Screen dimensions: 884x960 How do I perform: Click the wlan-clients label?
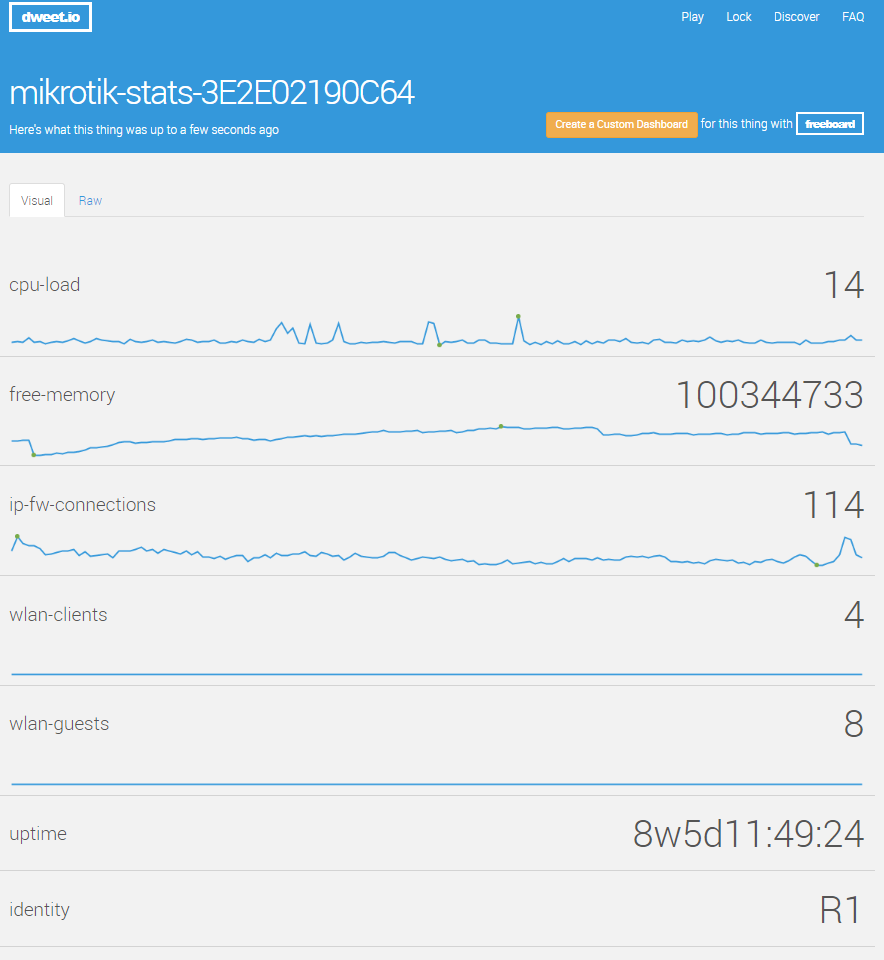coord(58,614)
